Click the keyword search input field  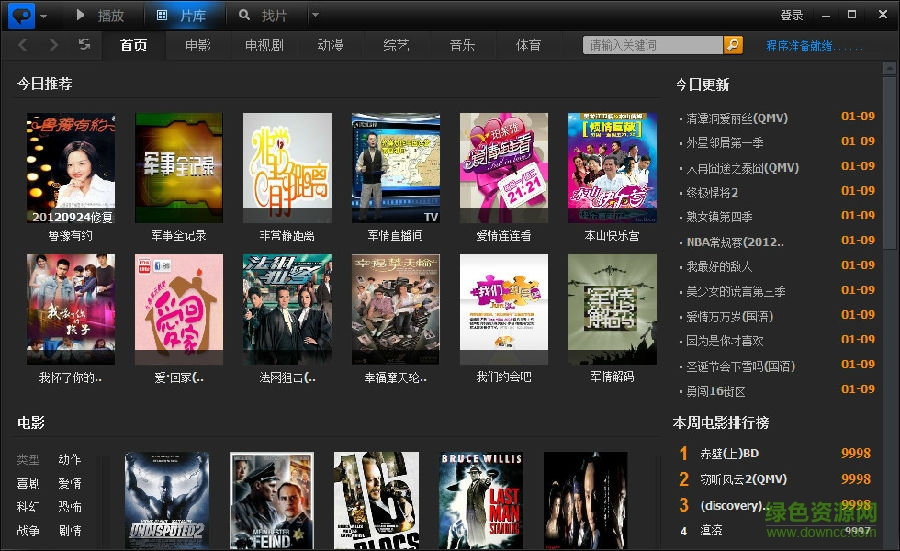652,45
